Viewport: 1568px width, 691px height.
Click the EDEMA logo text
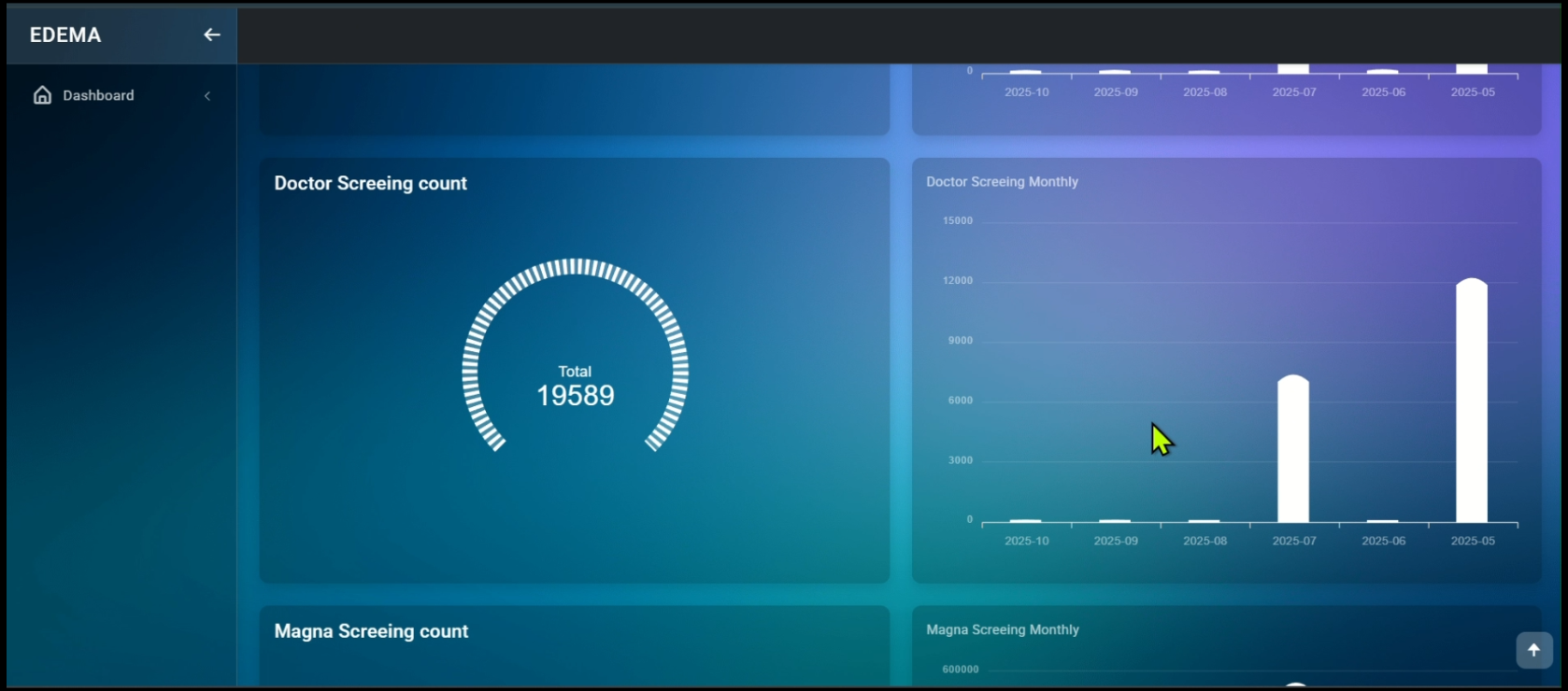click(x=65, y=35)
